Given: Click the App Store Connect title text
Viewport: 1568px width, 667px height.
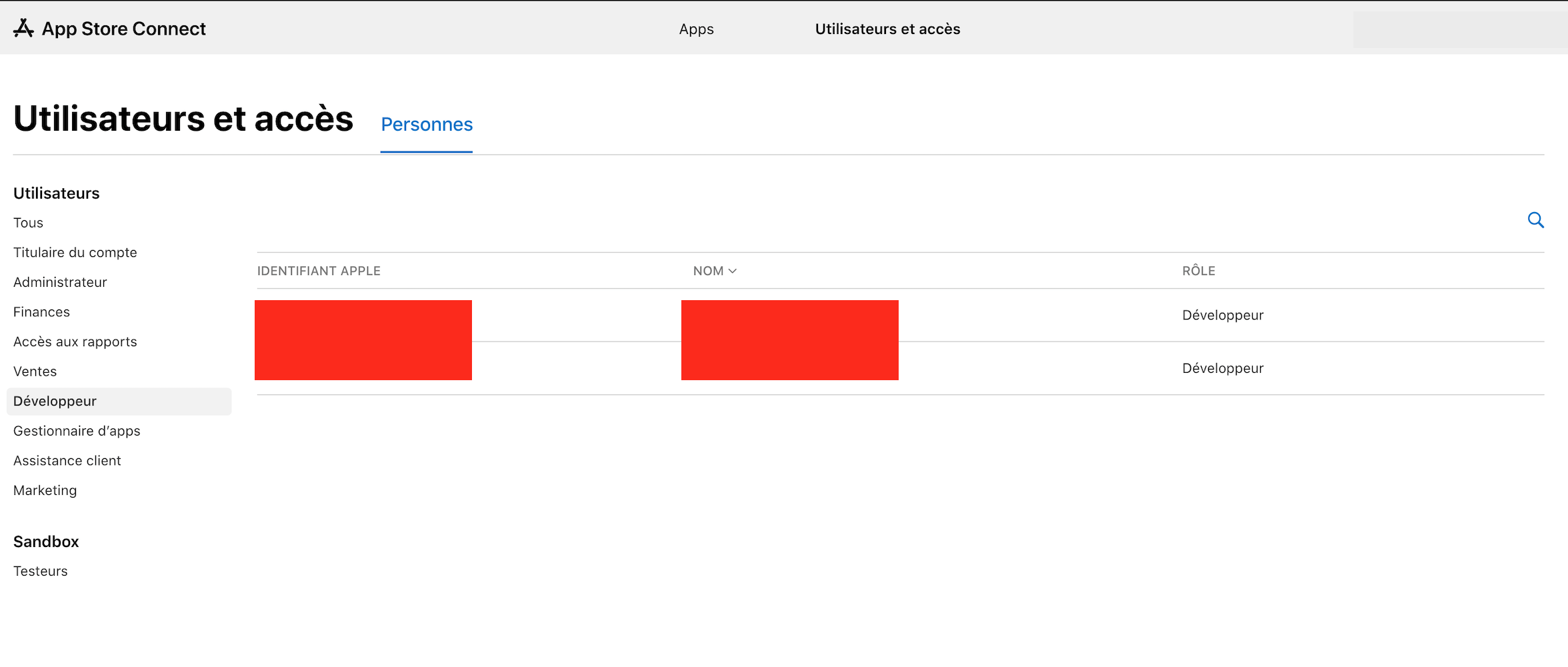Looking at the screenshot, I should coord(124,29).
